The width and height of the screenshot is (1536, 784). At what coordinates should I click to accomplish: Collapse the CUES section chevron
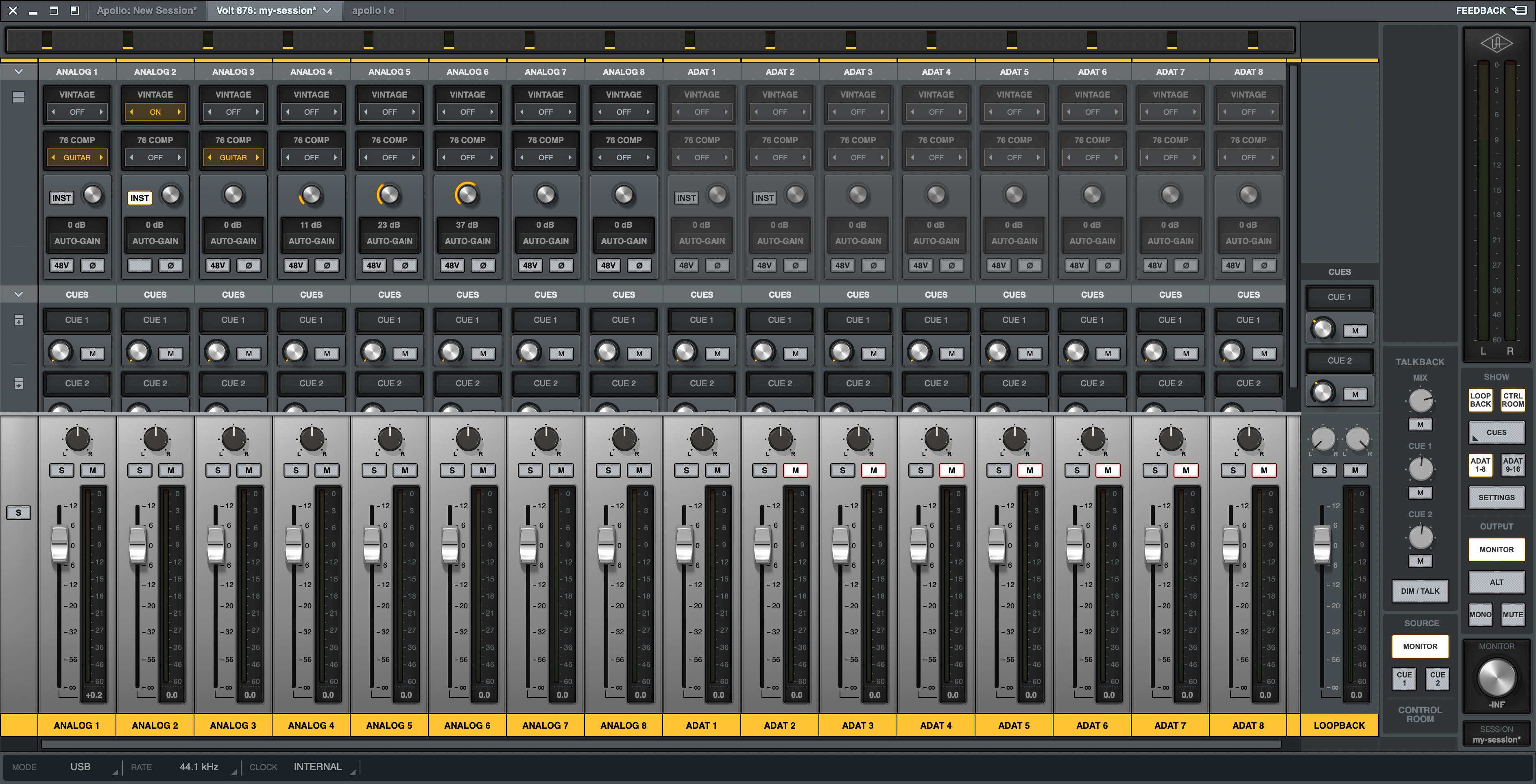[x=18, y=294]
